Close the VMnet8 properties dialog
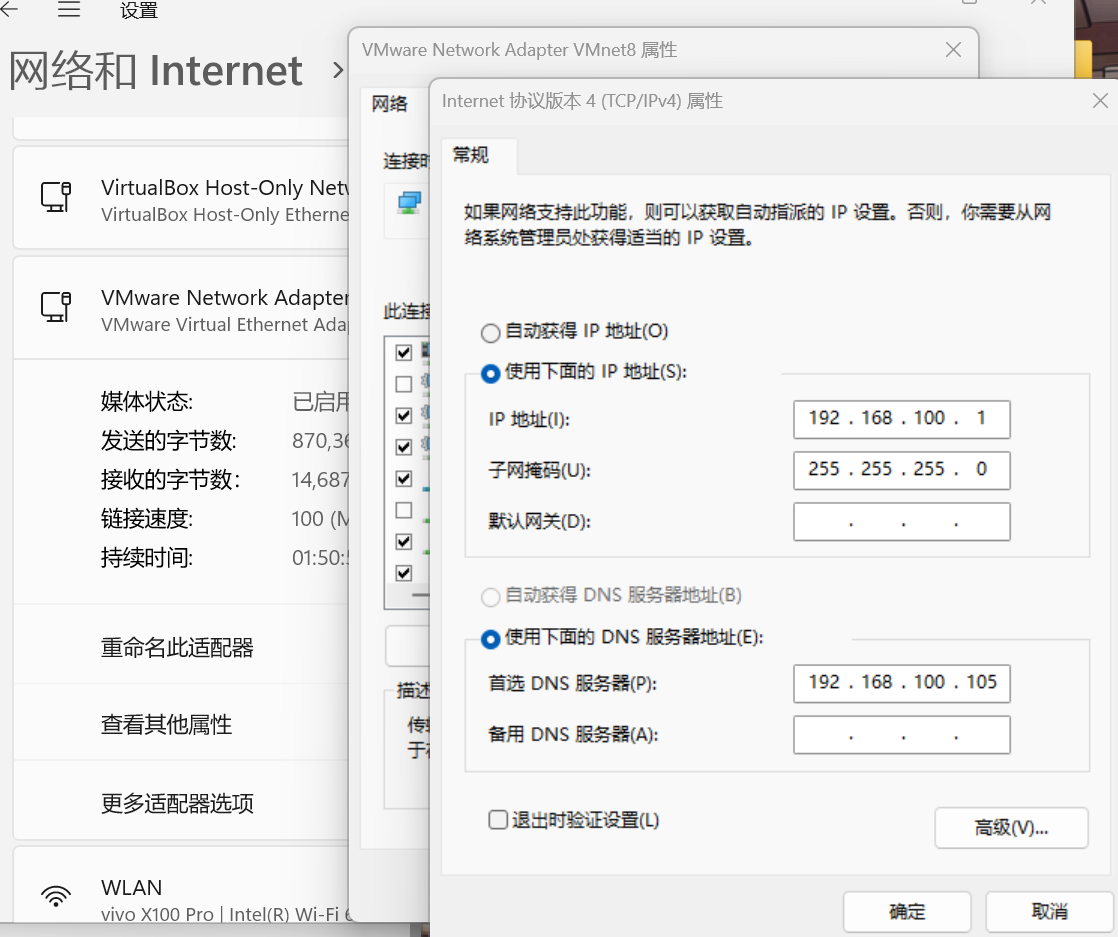Screen dimensions: 1118x937 [953, 50]
